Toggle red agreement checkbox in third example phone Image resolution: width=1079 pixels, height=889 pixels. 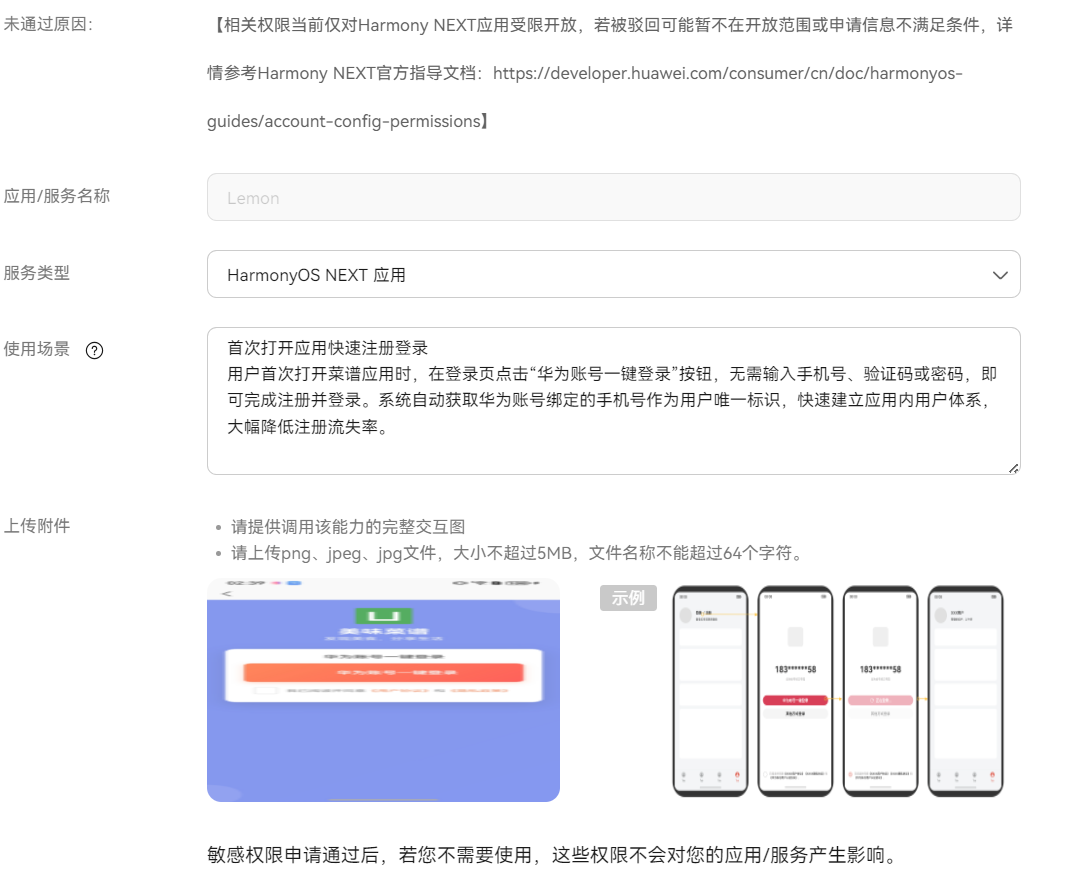tap(851, 774)
